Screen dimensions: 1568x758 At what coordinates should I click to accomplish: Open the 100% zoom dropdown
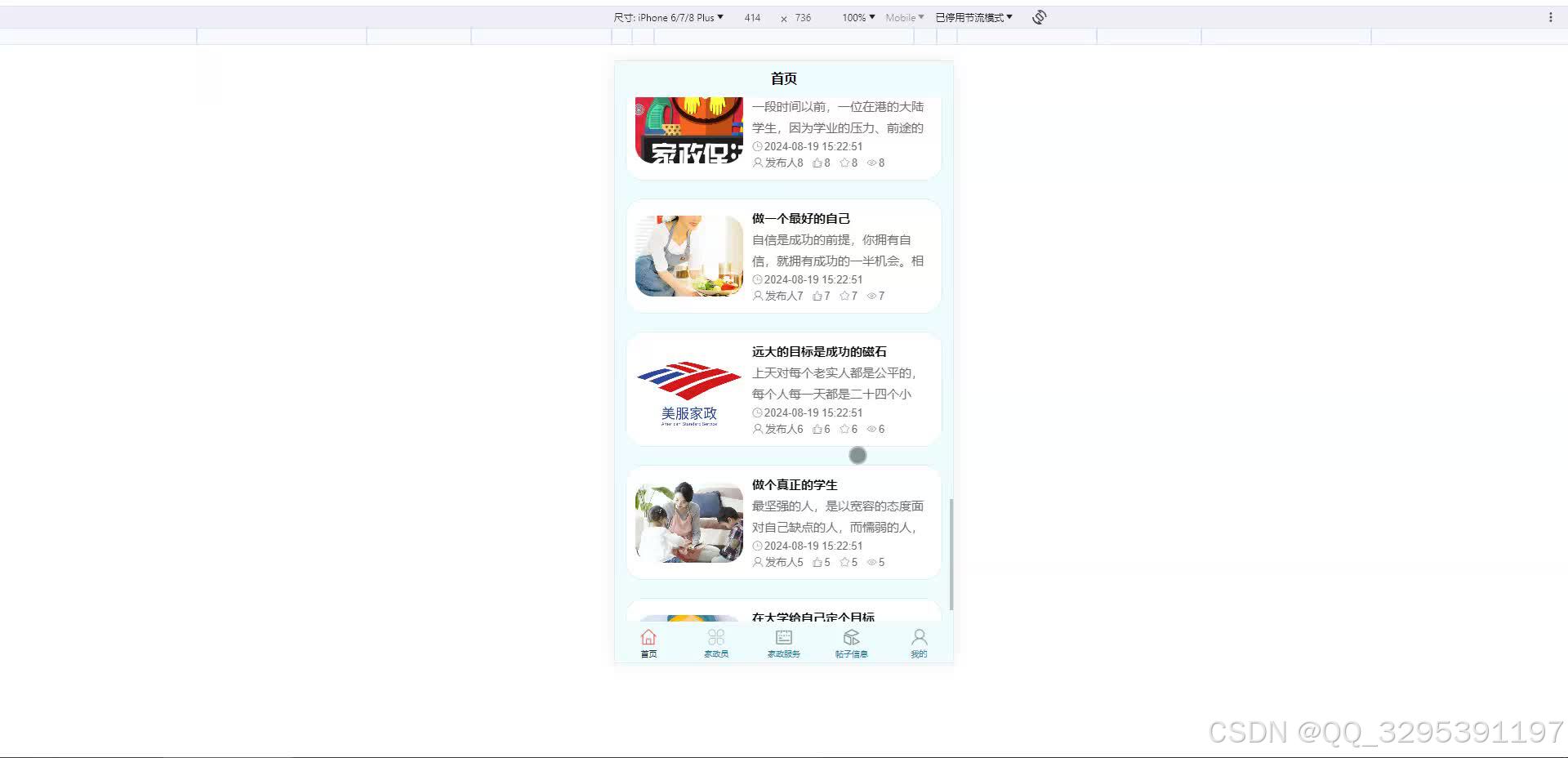[x=857, y=16]
